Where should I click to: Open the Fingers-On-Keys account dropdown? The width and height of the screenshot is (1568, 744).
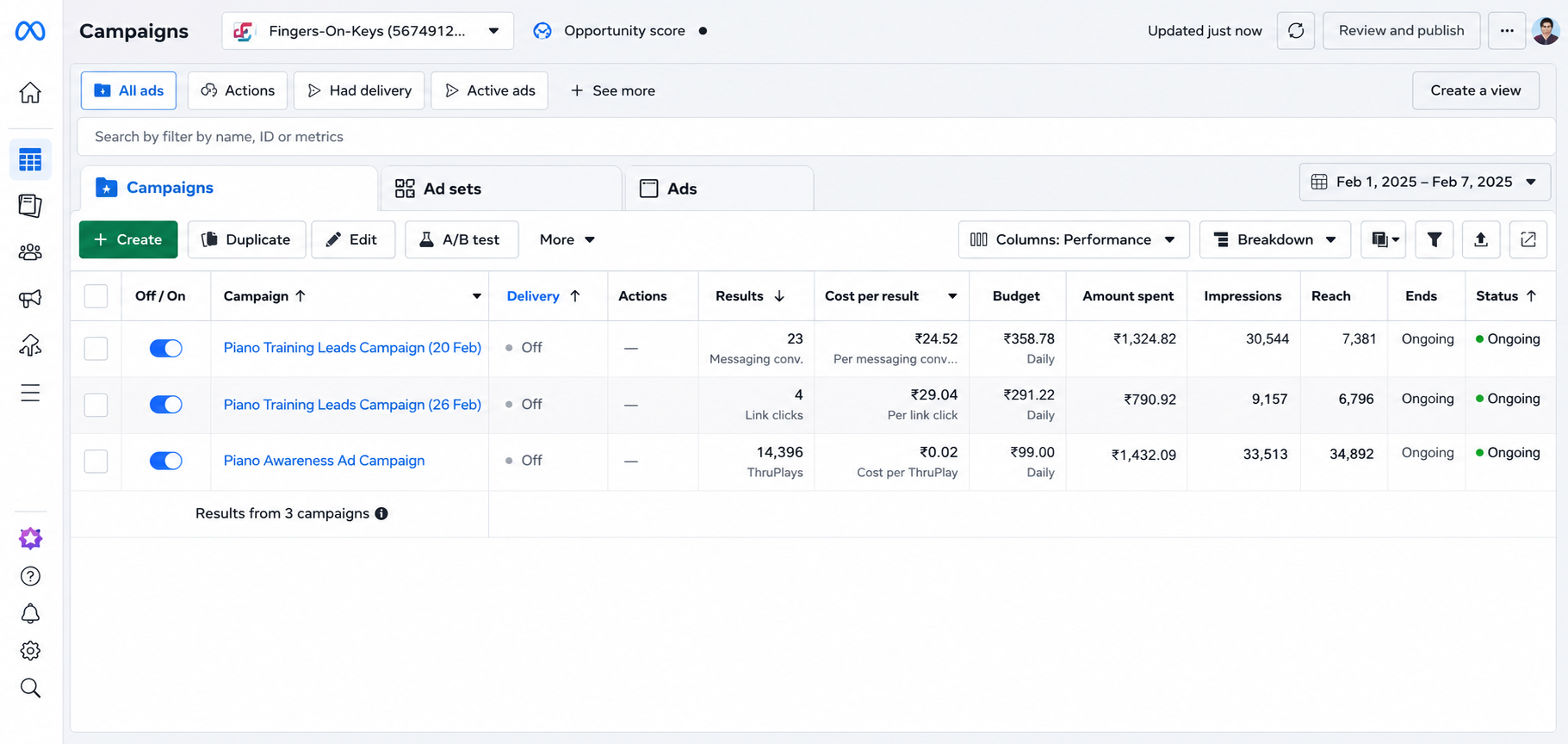[368, 31]
